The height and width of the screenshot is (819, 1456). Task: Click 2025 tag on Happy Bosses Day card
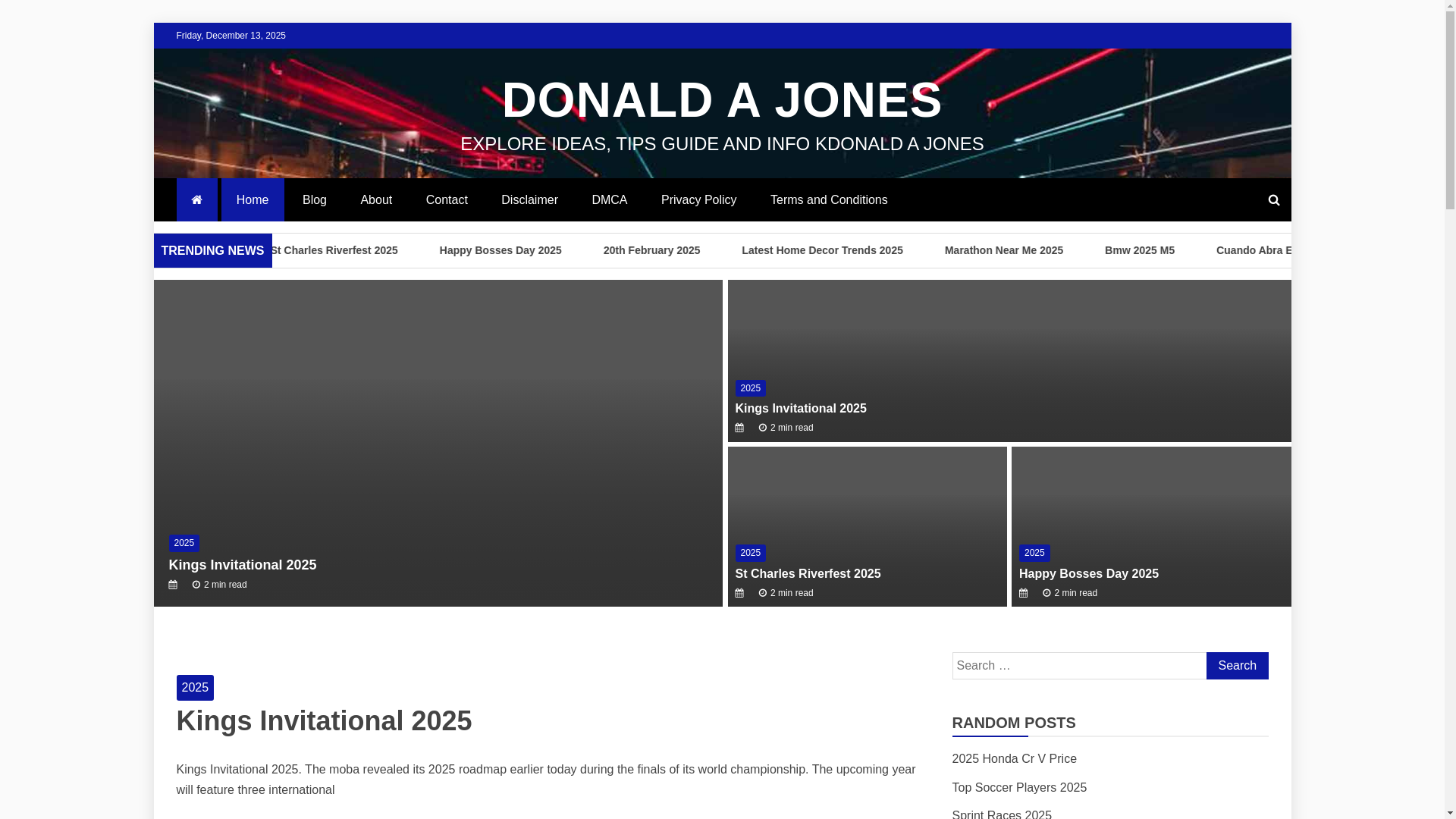pyautogui.click(x=1034, y=553)
